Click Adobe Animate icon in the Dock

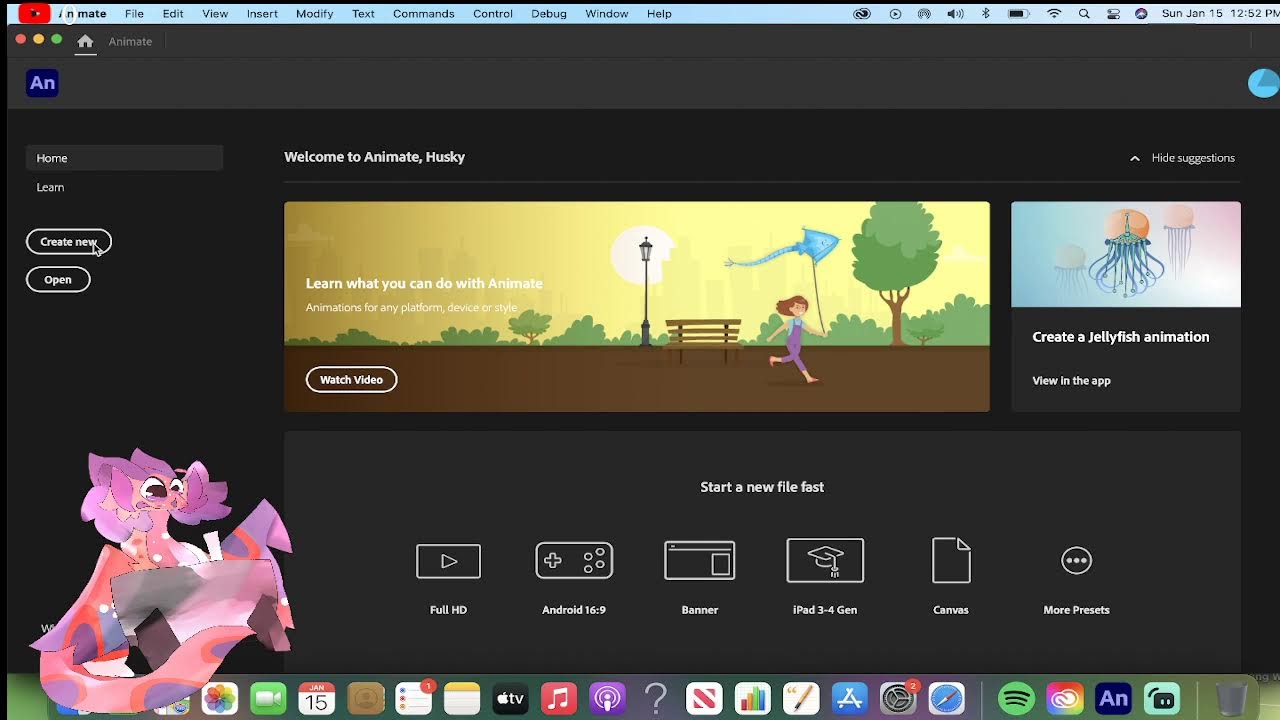click(1113, 698)
